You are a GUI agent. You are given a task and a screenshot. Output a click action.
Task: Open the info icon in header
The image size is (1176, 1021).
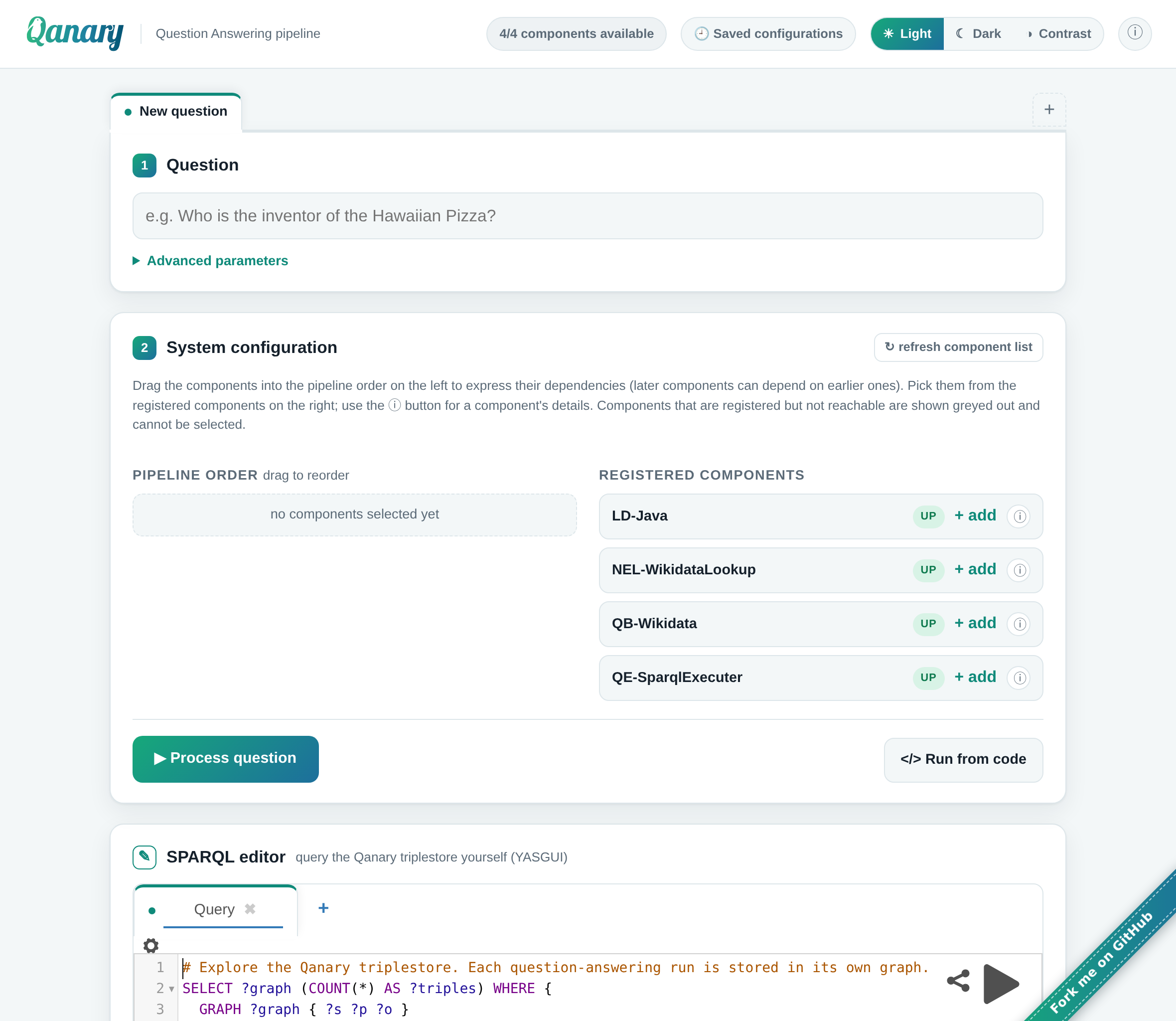pyautogui.click(x=1135, y=33)
